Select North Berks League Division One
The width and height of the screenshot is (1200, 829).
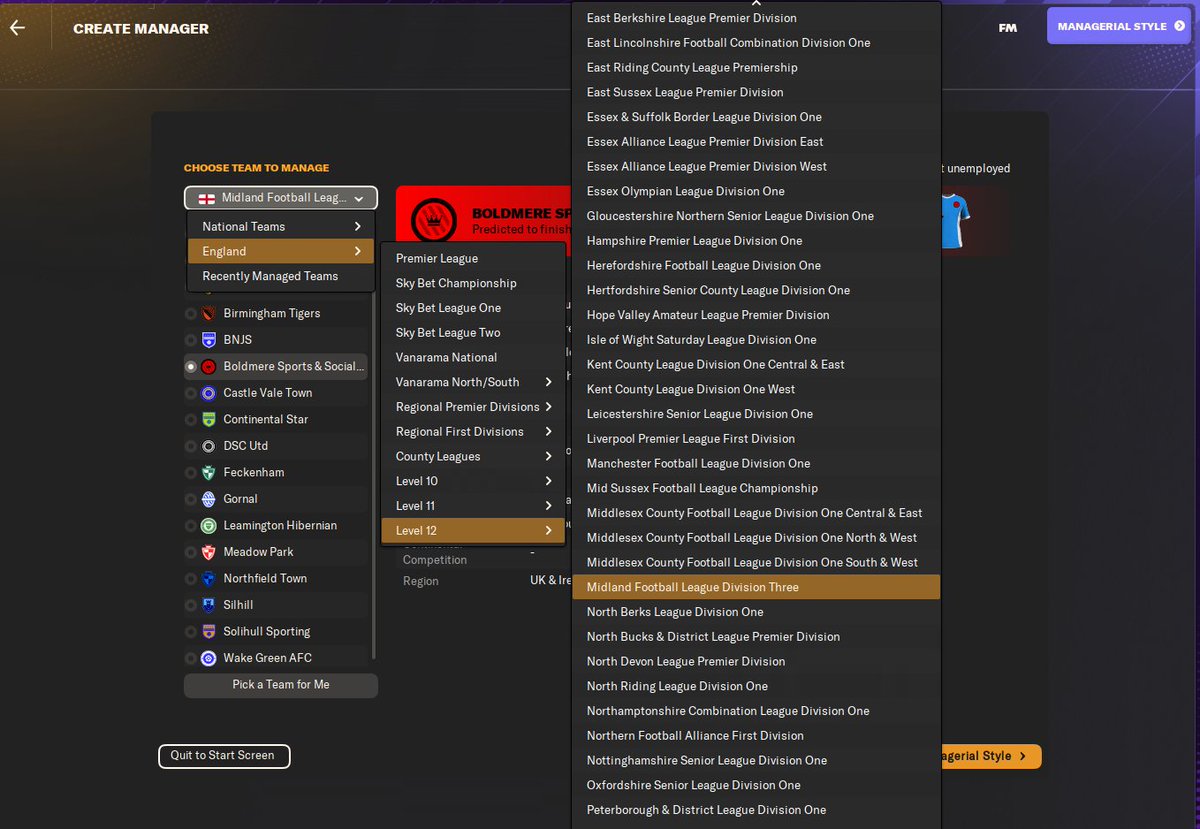pyautogui.click(x=756, y=612)
